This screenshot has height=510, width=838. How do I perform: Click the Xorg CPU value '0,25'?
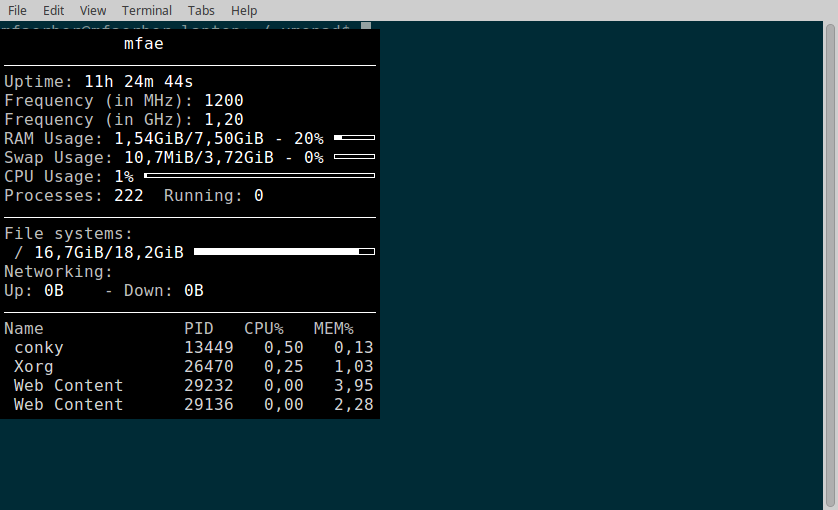tap(284, 367)
